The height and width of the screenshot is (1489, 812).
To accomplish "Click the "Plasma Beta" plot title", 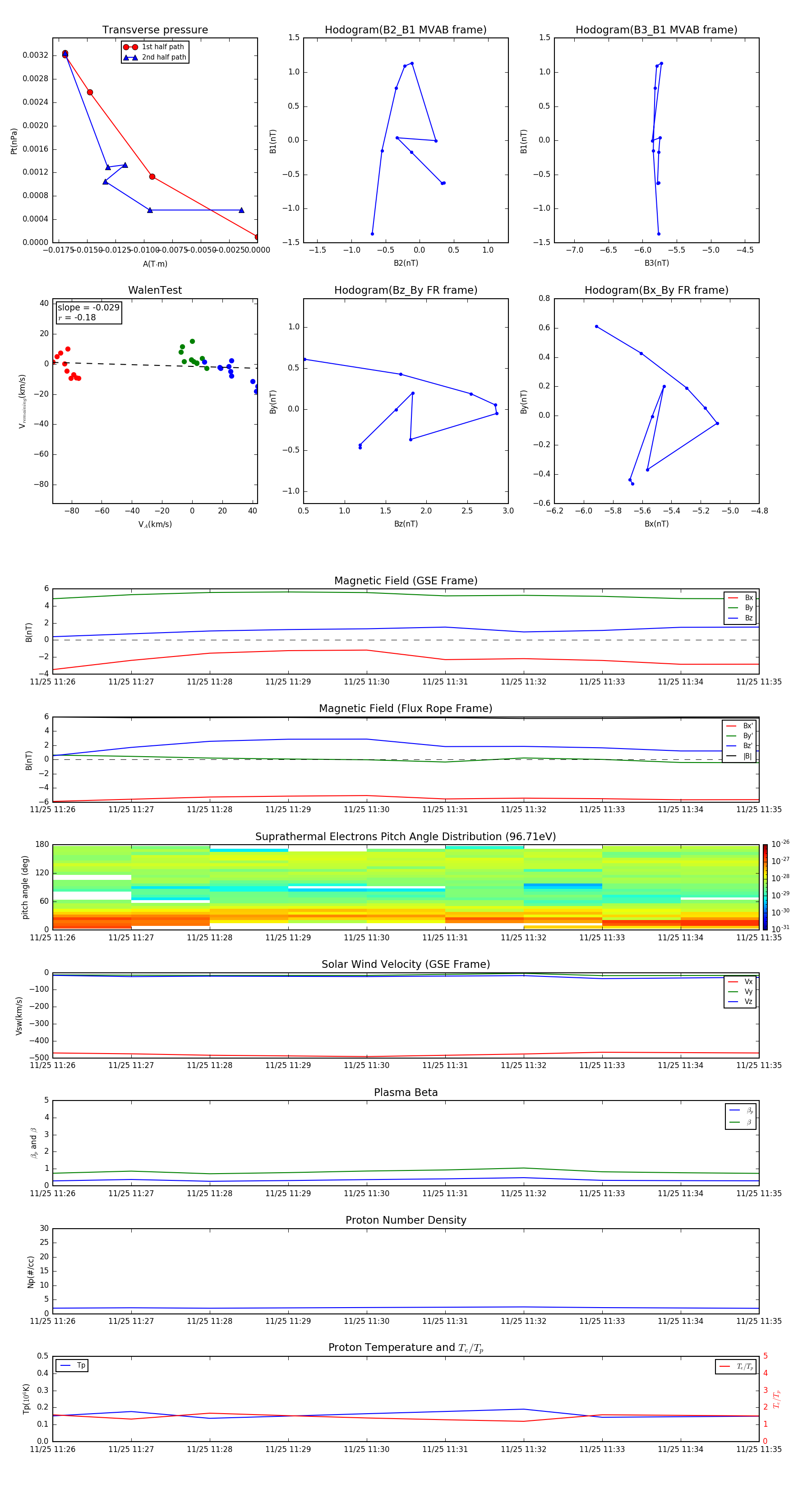I will [x=406, y=1092].
